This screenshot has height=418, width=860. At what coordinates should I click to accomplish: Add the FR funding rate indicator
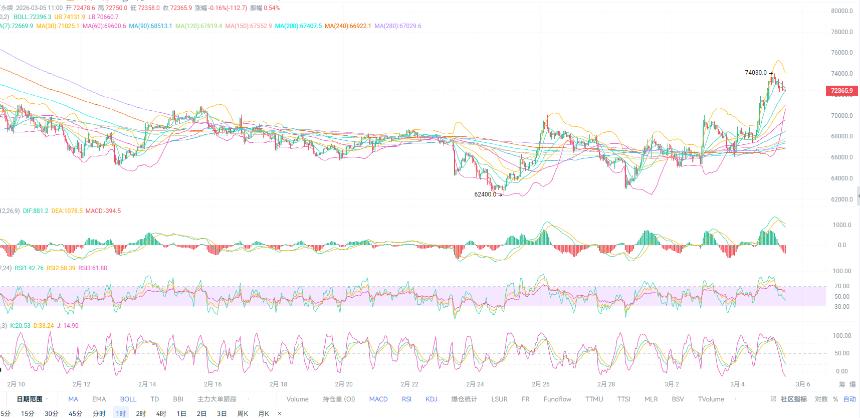[525, 399]
